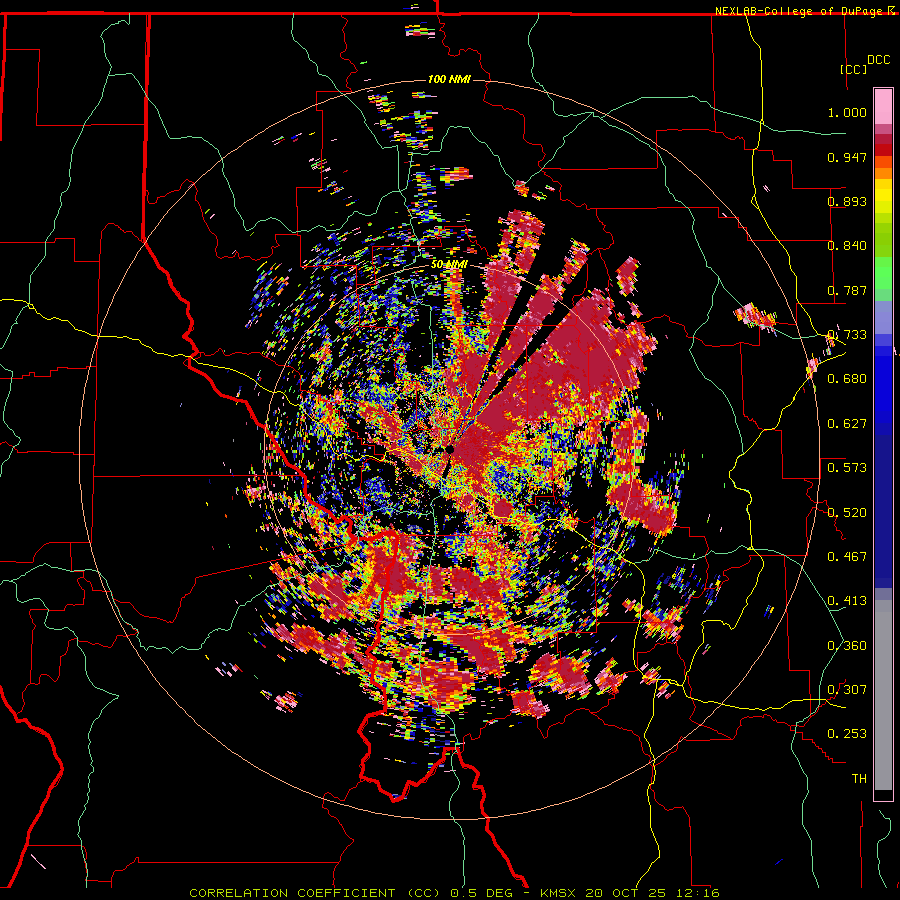Click the gray segment of the color bar
900x900 pixels.
click(x=883, y=695)
